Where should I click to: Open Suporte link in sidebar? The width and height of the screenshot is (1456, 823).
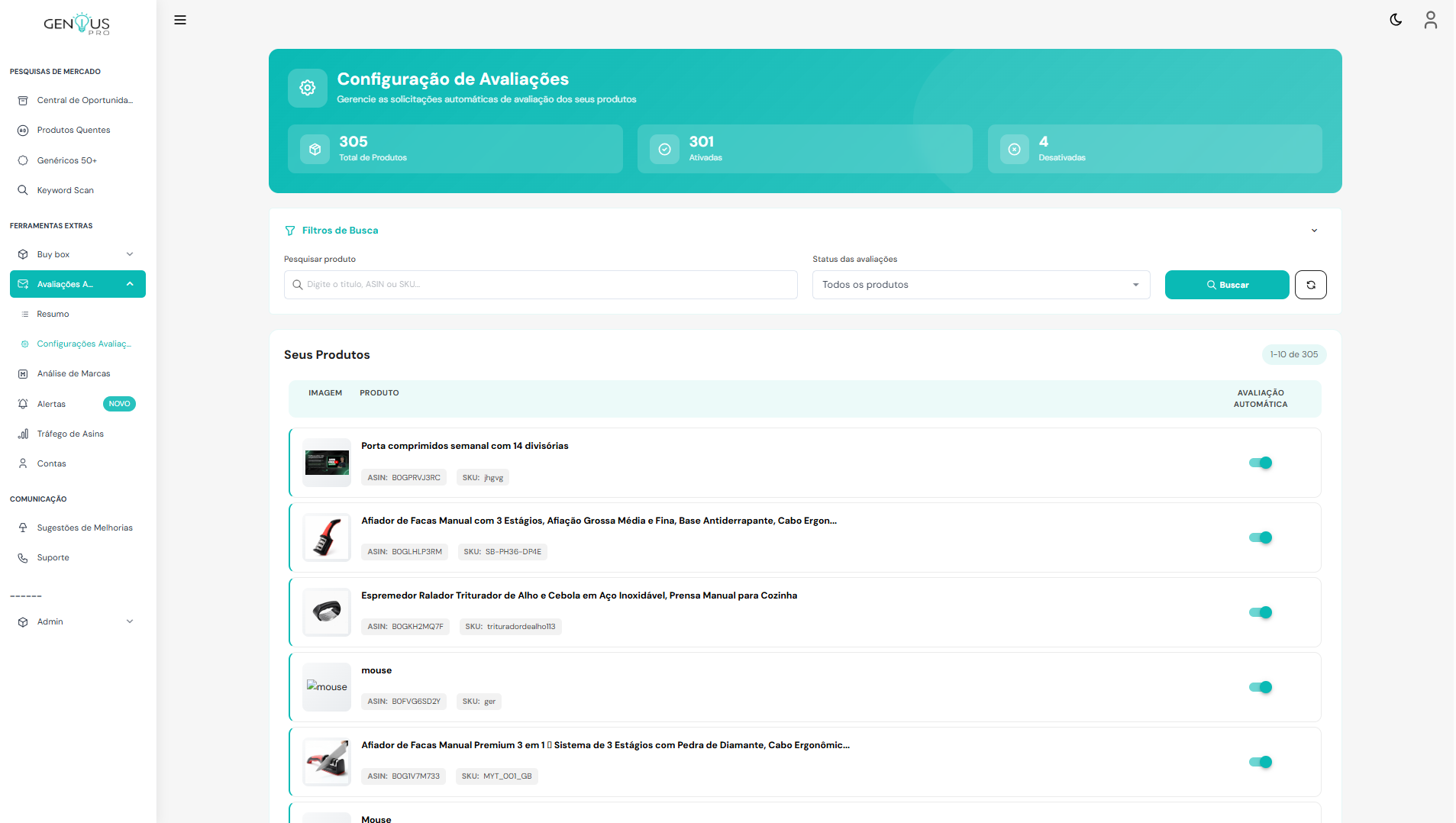point(53,557)
